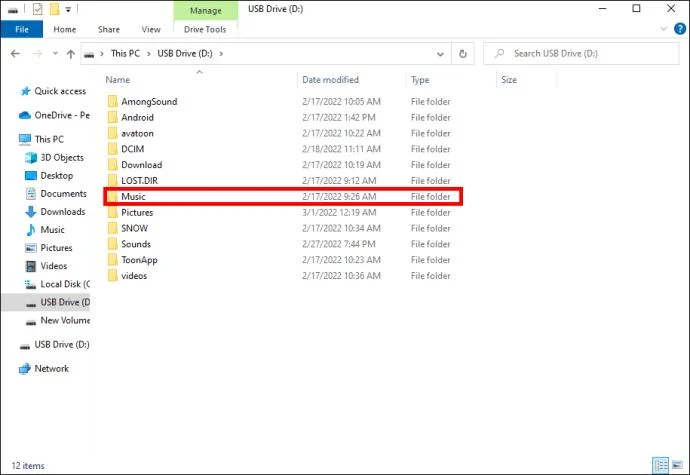Select the Download folder icon
Viewport: 690px width, 475px height.
(x=113, y=165)
